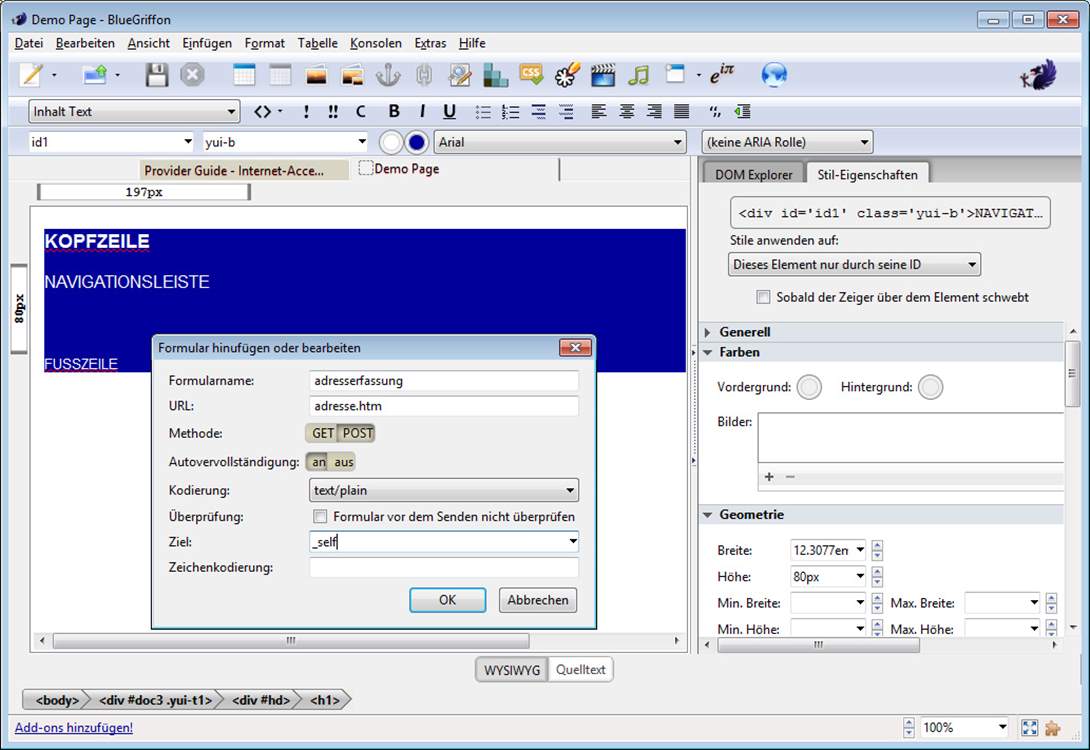Open the Datei menu
The height and width of the screenshot is (750, 1090).
29,43
